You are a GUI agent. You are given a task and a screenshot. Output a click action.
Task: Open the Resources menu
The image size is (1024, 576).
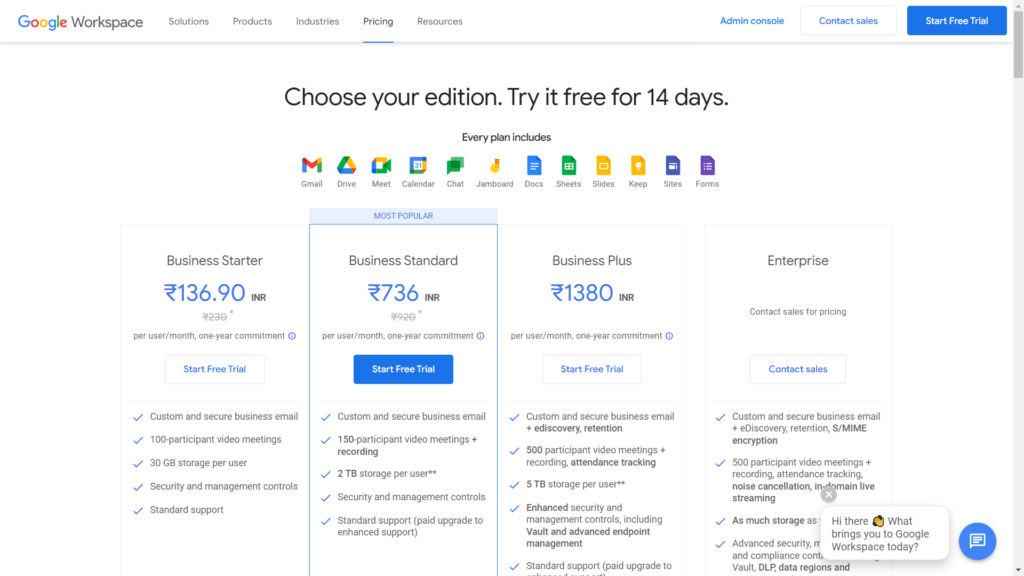click(440, 21)
